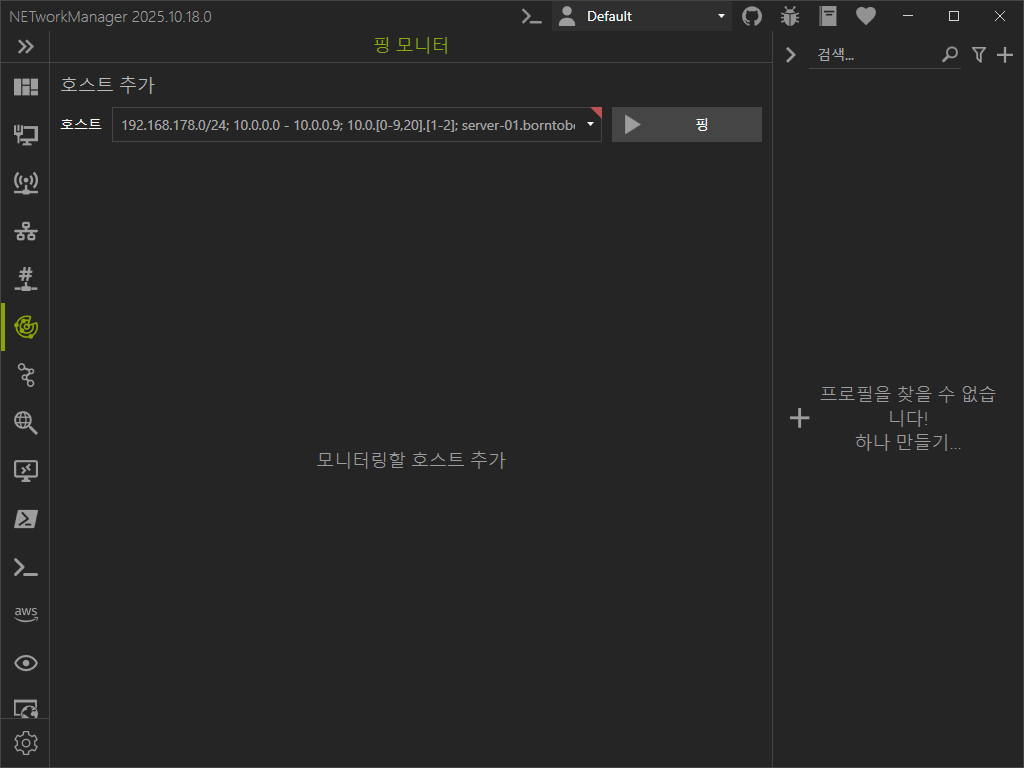The image size is (1024, 768).
Task: Open the profile filter funnel icon
Action: coord(978,55)
